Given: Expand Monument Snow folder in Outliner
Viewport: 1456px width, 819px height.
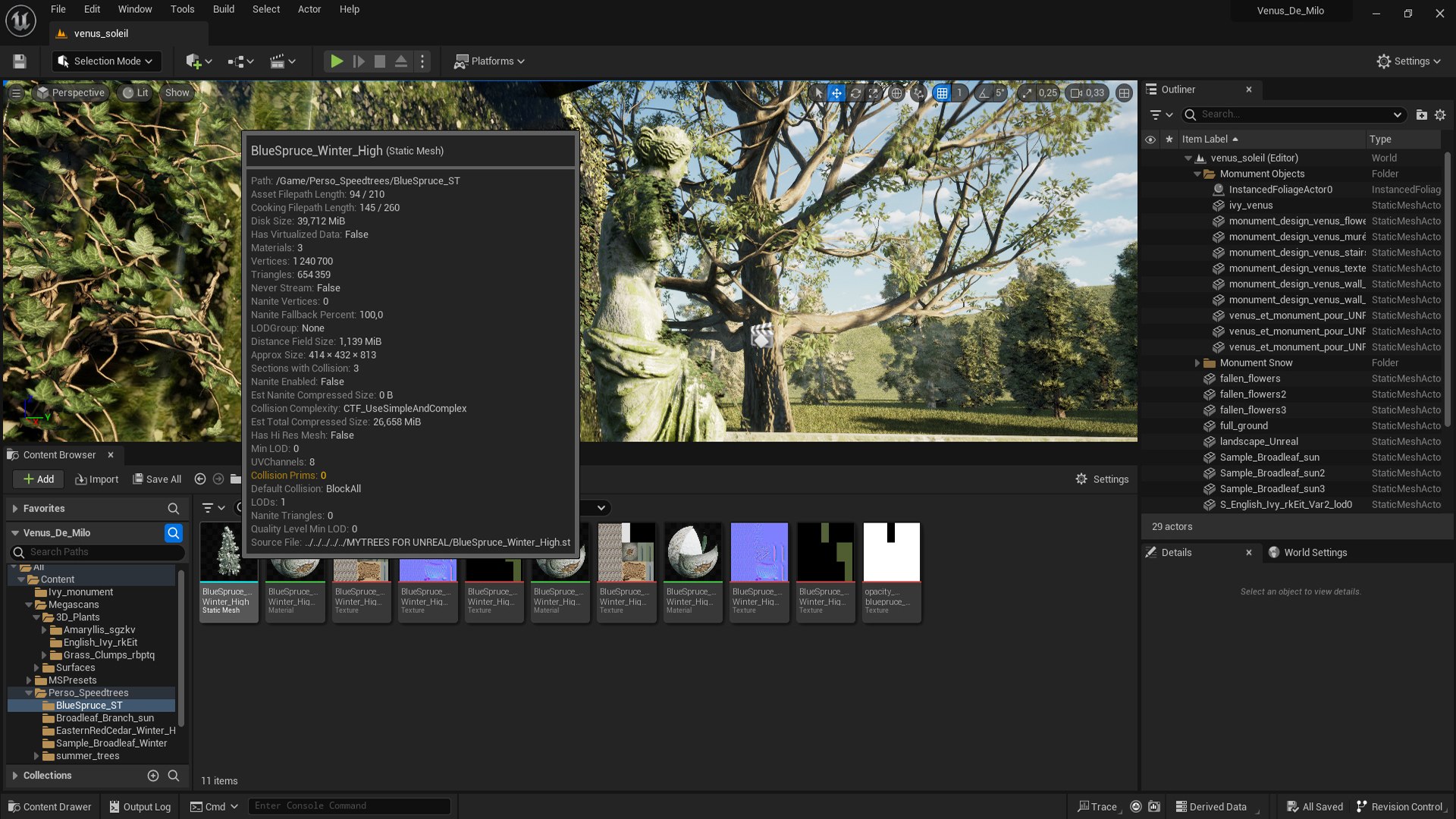Looking at the screenshot, I should point(1197,363).
